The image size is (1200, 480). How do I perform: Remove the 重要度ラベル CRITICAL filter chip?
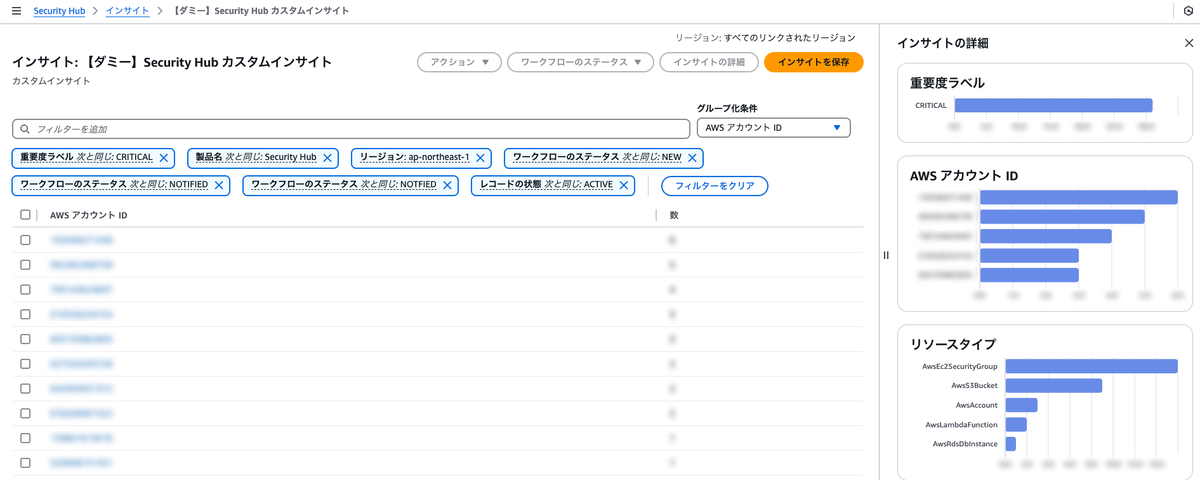point(164,158)
